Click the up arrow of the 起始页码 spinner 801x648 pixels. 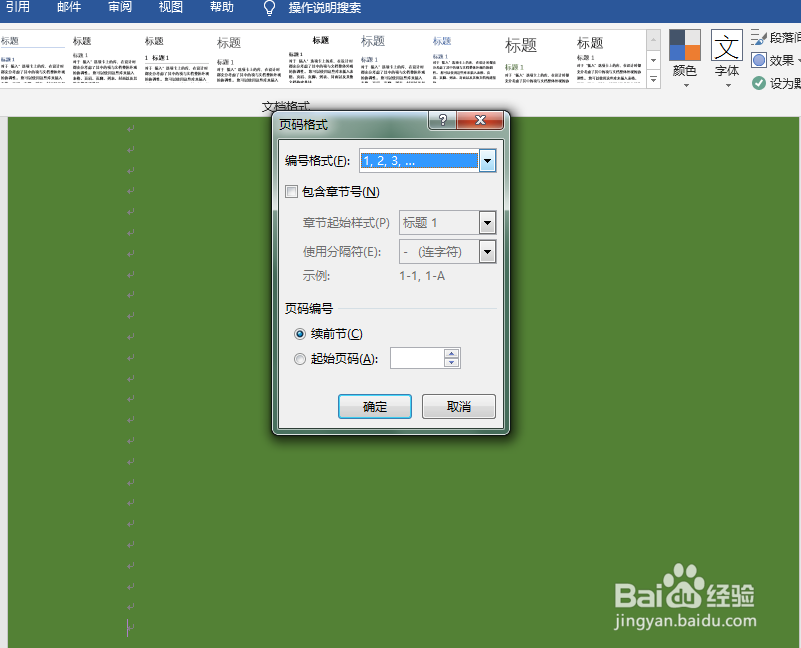point(452,353)
